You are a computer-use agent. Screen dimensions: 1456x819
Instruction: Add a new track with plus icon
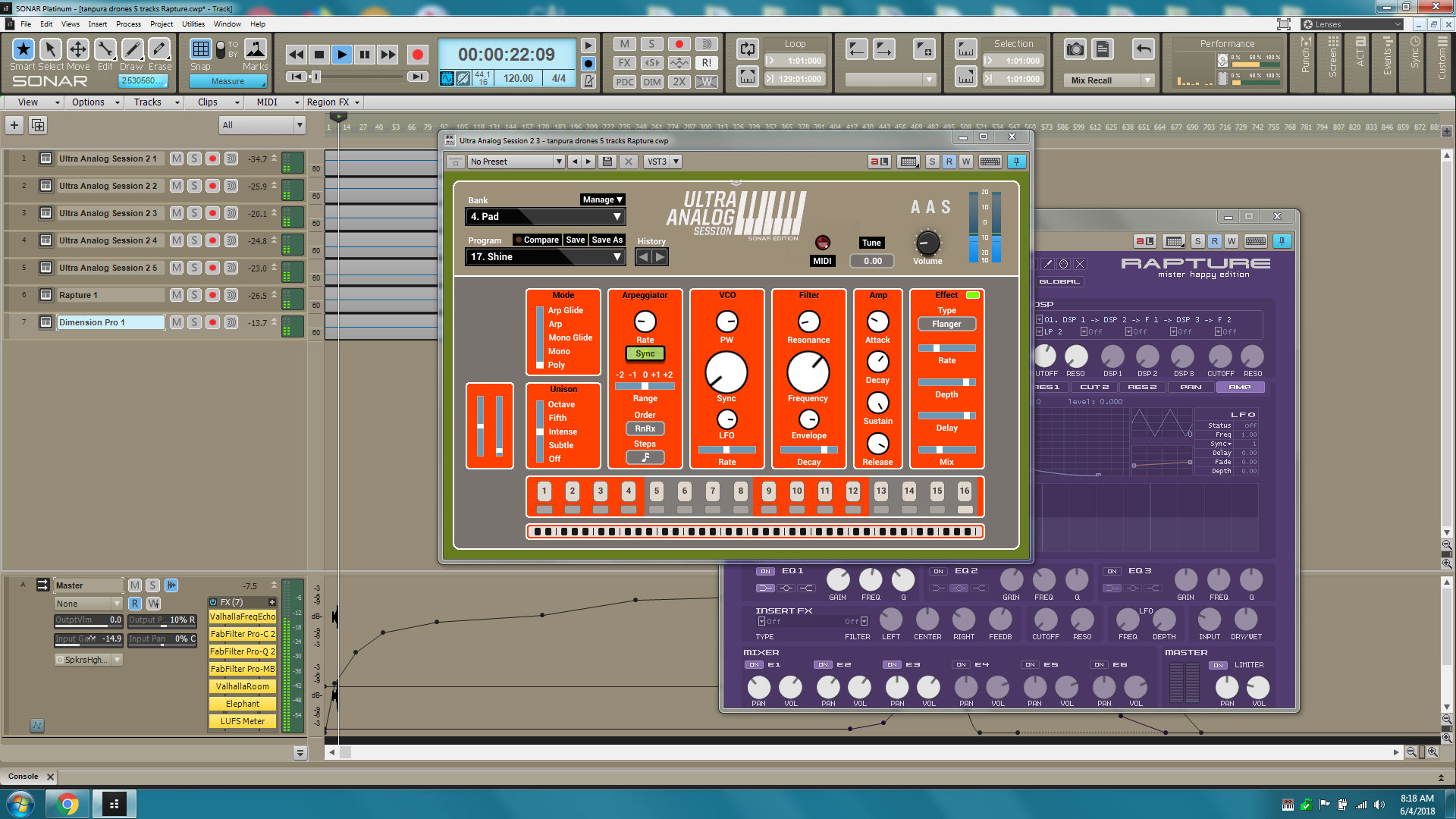(x=14, y=125)
